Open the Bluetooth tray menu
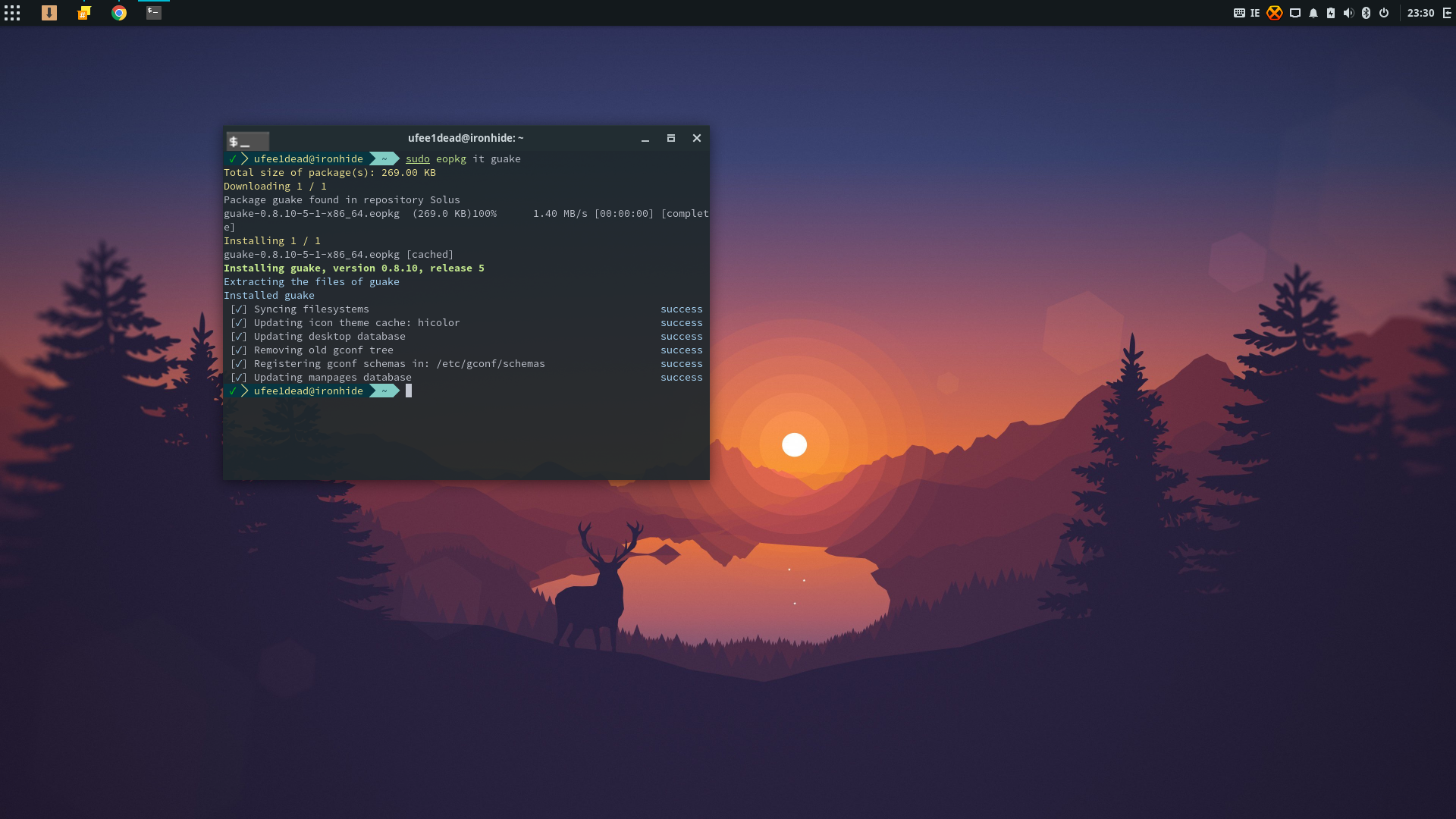The height and width of the screenshot is (819, 1456). pyautogui.click(x=1367, y=13)
